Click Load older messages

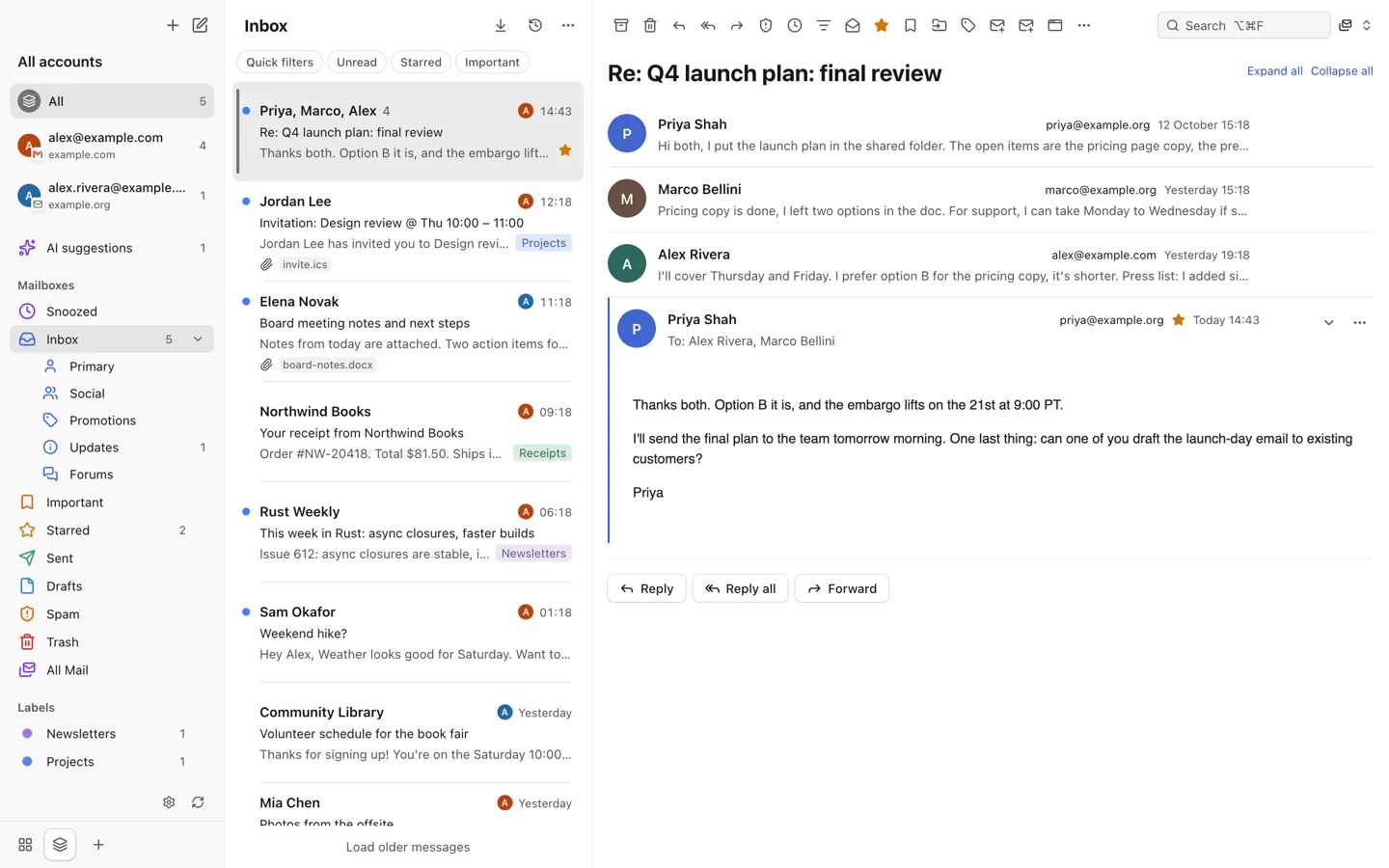pos(408,847)
